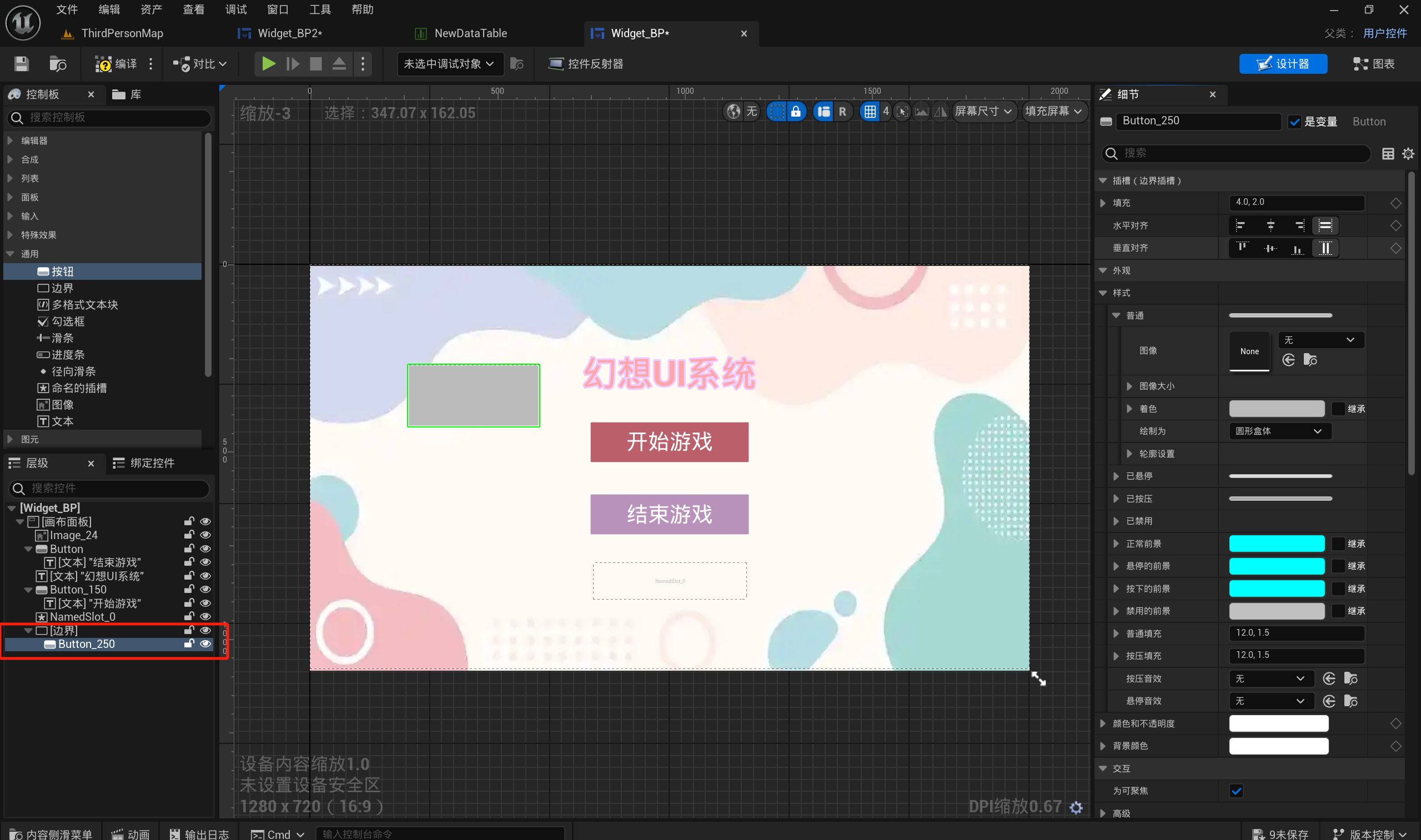
Task: Click the green Play button
Action: click(268, 64)
